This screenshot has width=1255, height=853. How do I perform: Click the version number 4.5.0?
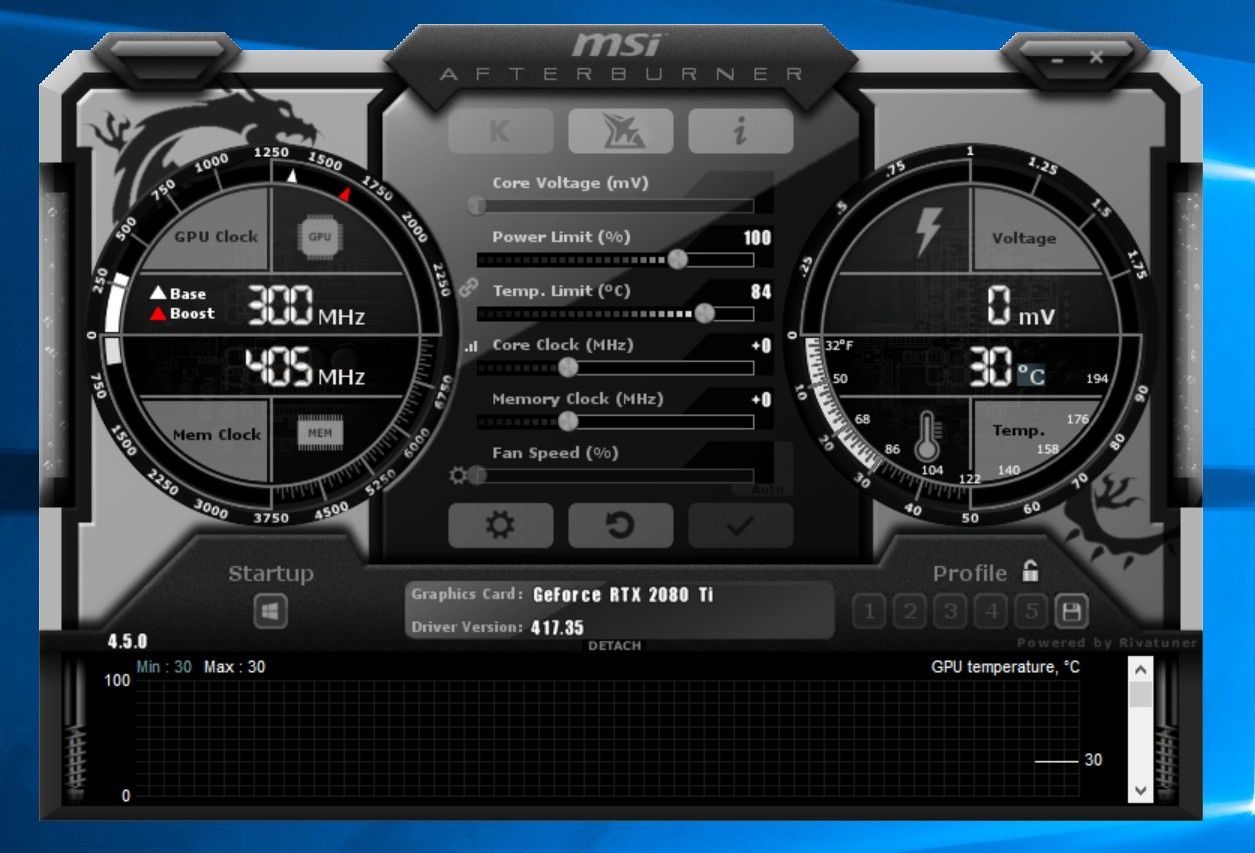[127, 641]
